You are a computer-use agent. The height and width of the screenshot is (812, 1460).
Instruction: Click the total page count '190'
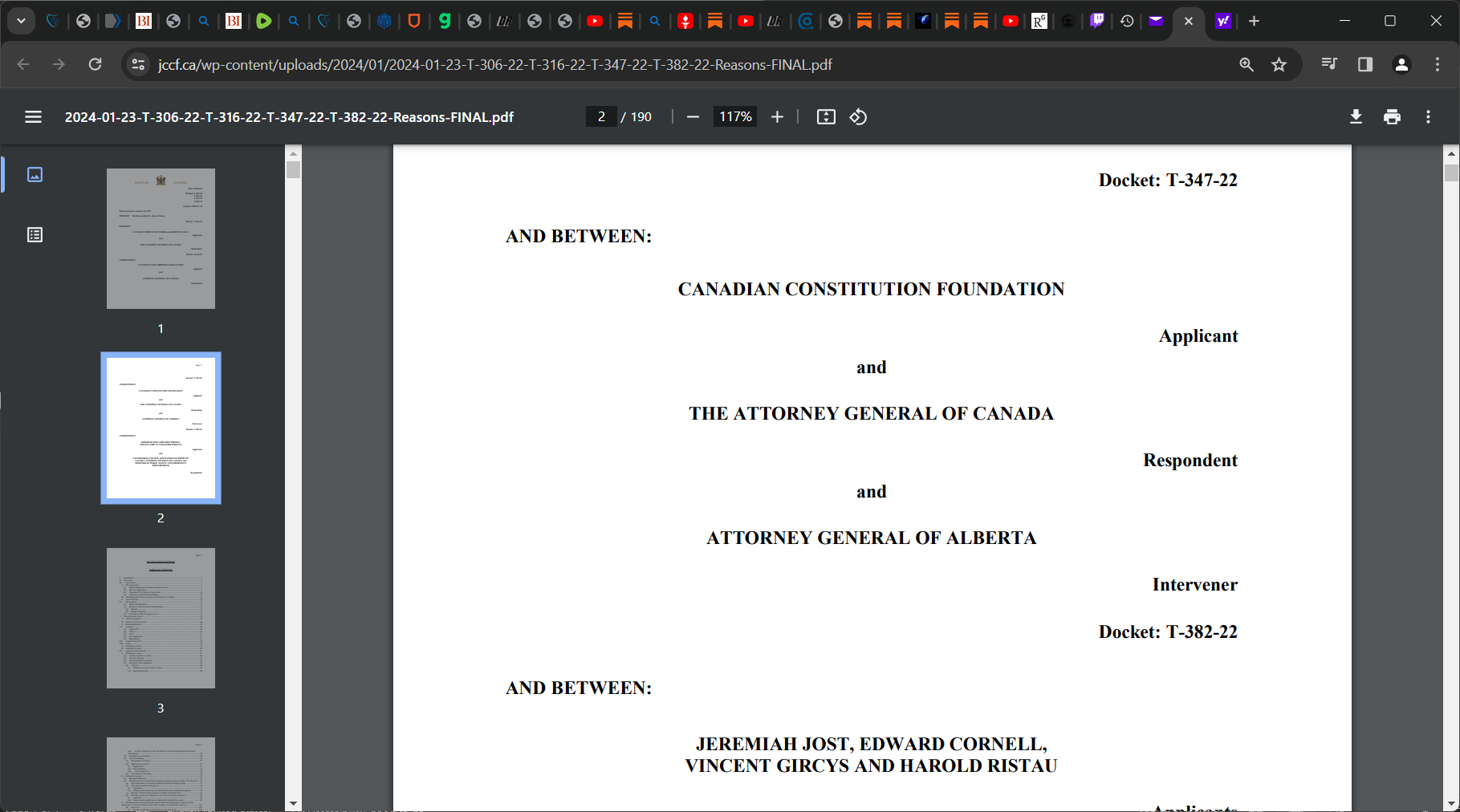point(641,117)
